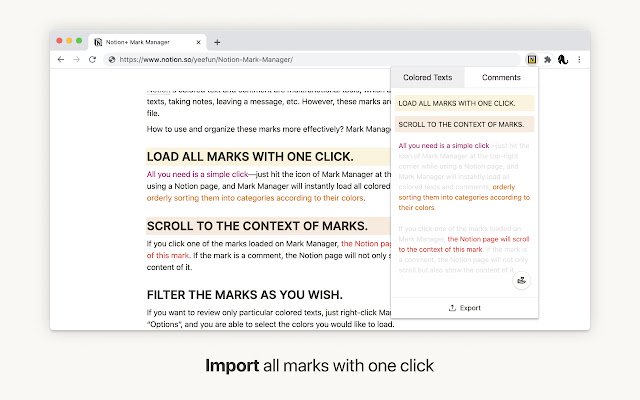
Task: Click orange 'orderly sorting them into categories' text on page
Action: click(256, 198)
